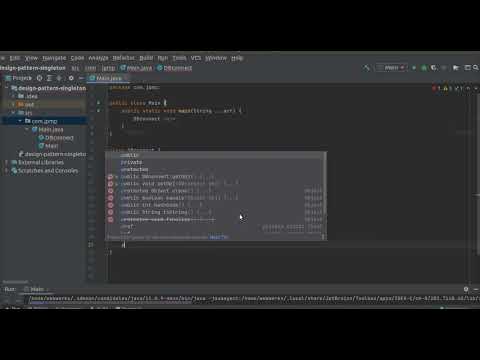480x360 pixels.
Task: Open Run panel settings gear
Action: click(466, 289)
